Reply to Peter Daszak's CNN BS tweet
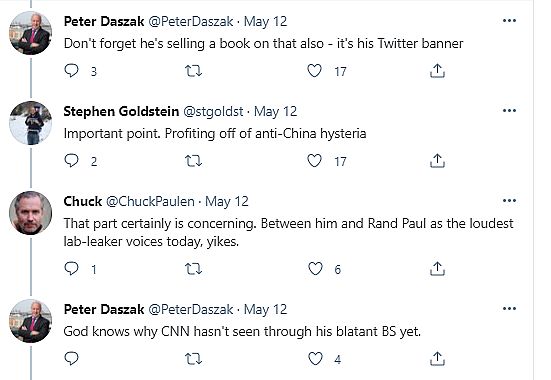The height and width of the screenshot is (380, 551). click(71, 359)
